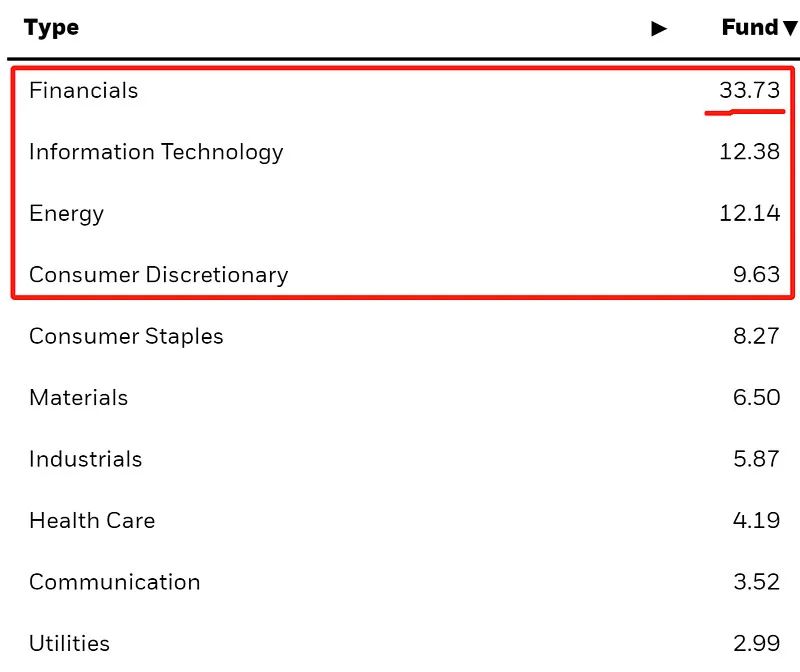Screen dimensions: 800x672
Task: Select the 9.63 Consumer Discretionary value
Action: click(x=756, y=275)
